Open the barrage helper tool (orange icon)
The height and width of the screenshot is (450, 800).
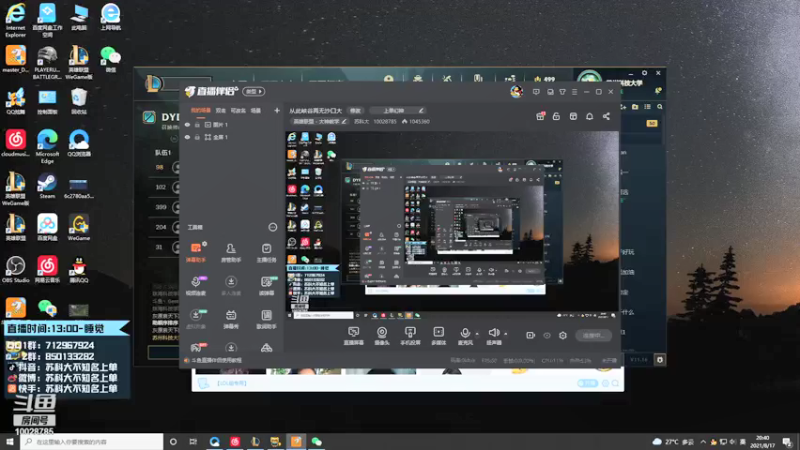point(196,252)
